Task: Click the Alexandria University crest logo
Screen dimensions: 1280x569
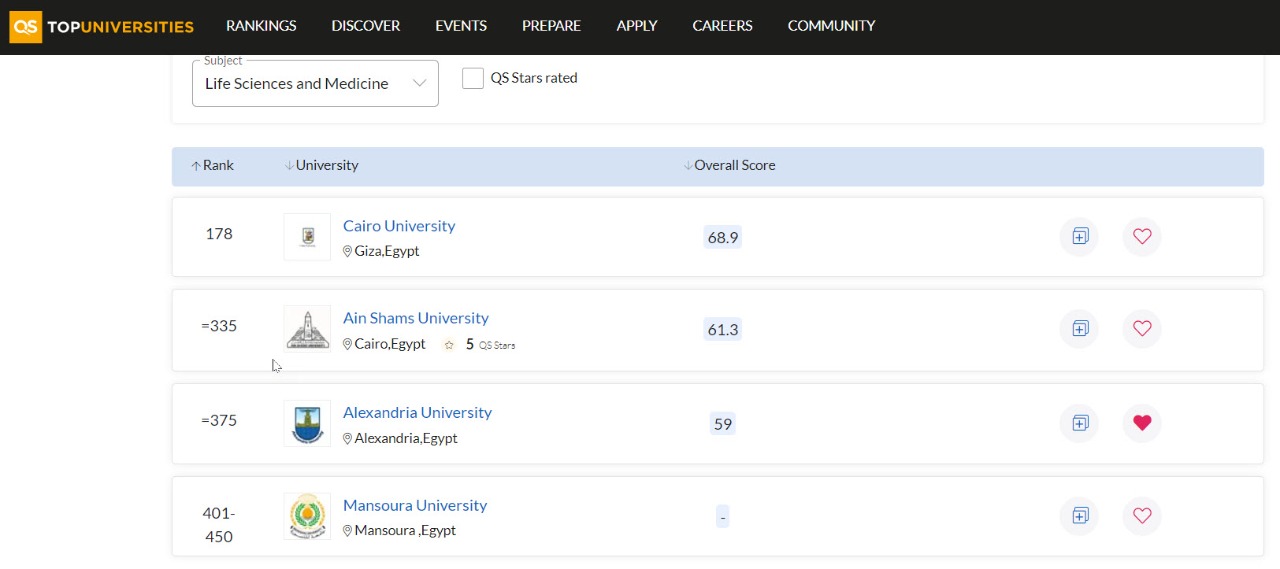Action: click(307, 424)
